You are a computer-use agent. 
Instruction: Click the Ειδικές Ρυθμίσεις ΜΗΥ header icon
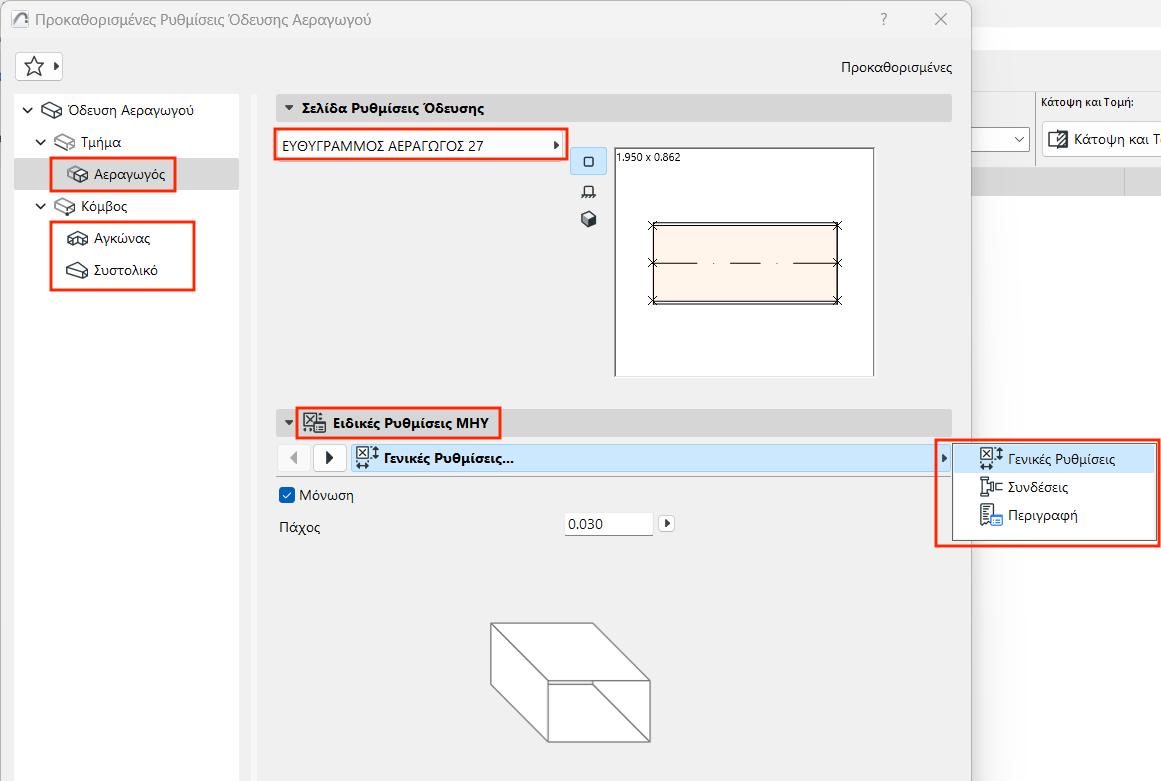pos(314,423)
